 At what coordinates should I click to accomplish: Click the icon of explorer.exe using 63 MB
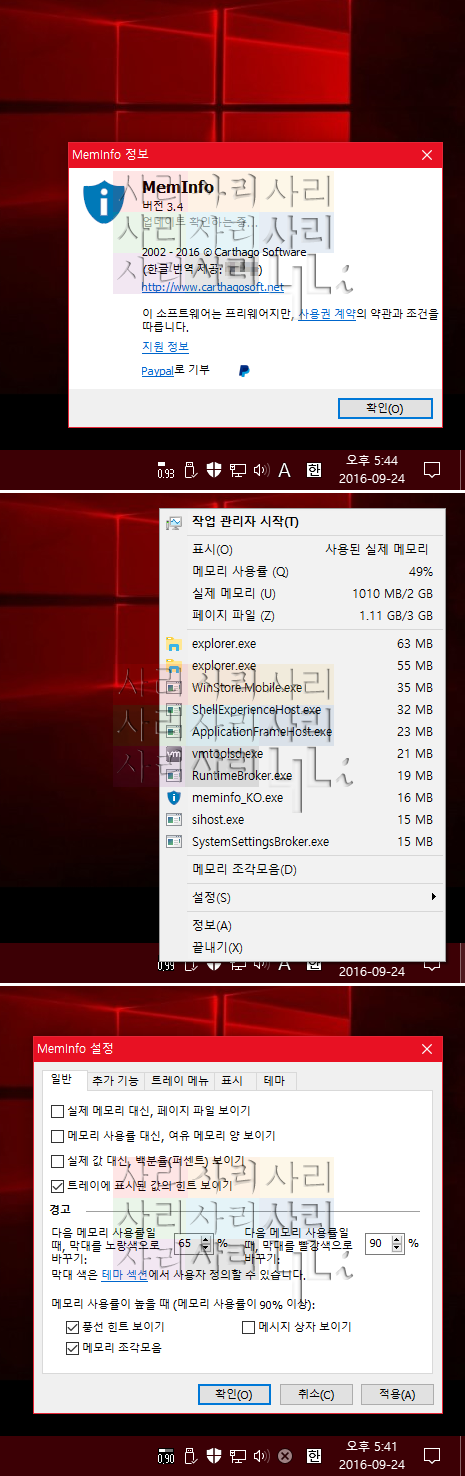click(x=174, y=644)
